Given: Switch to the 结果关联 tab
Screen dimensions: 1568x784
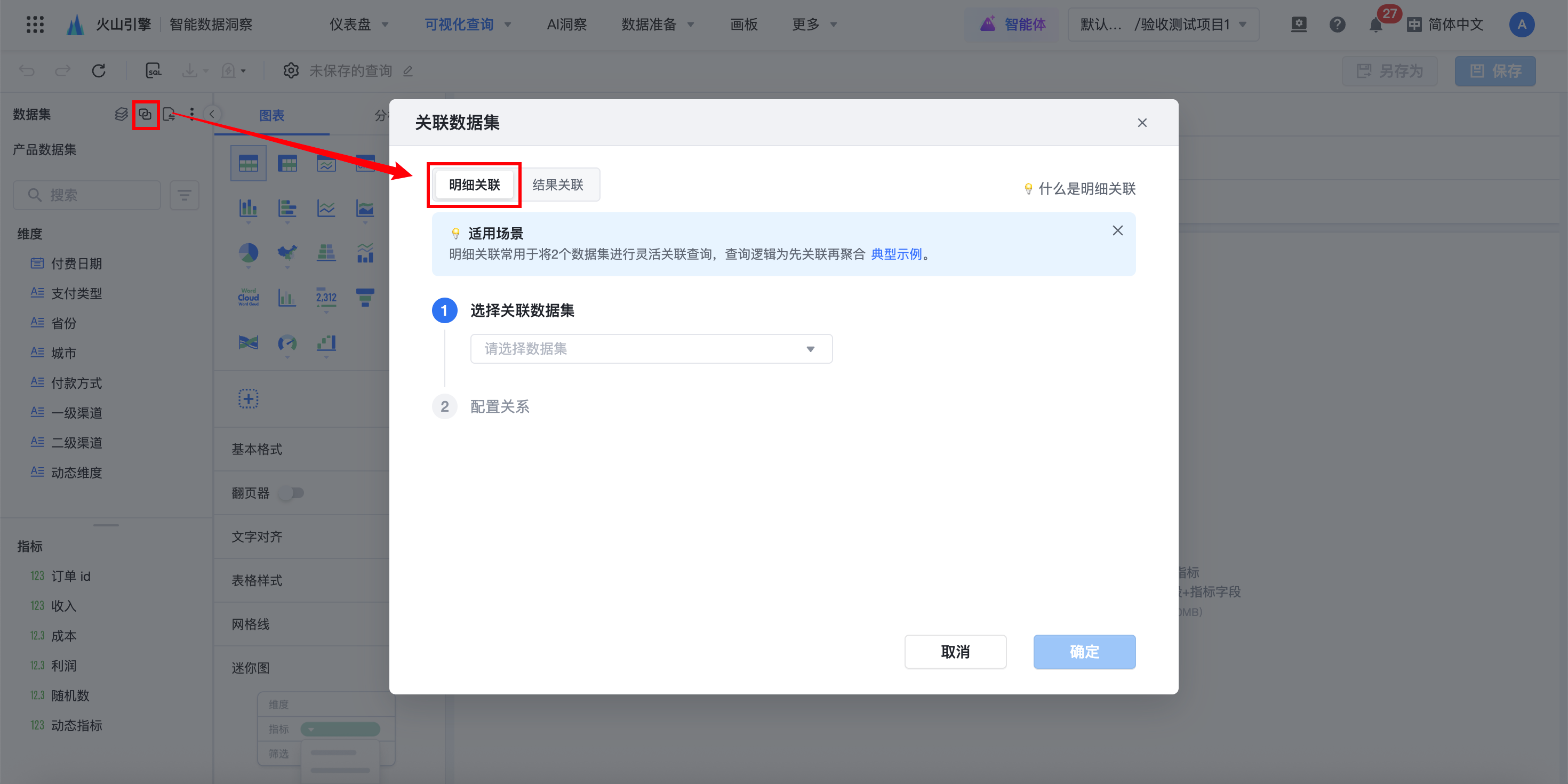Looking at the screenshot, I should pos(557,185).
